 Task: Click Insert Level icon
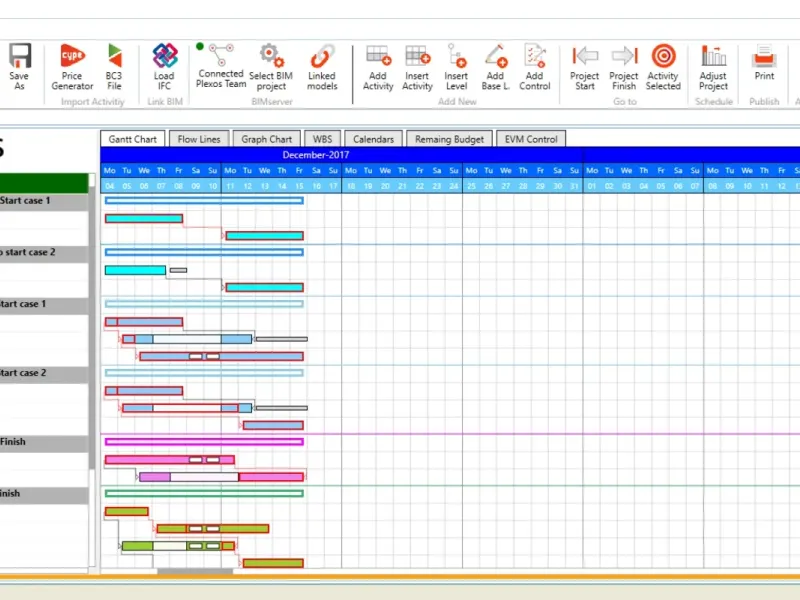point(456,67)
